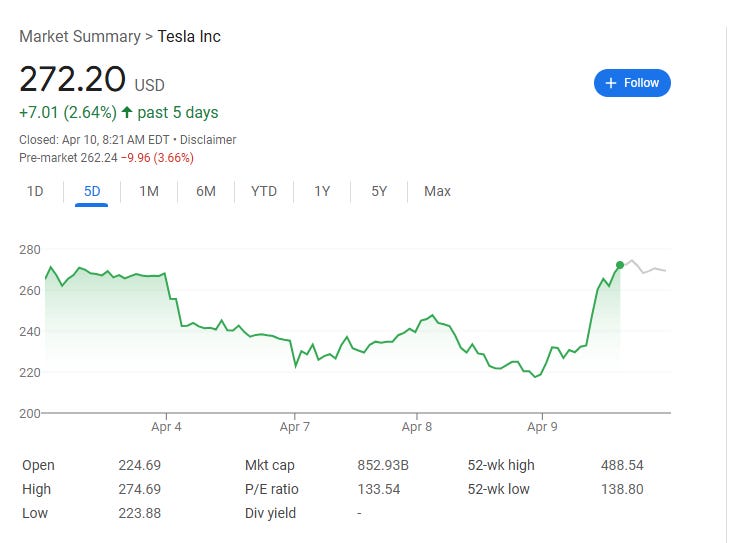This screenshot has width=732, height=543.
Task: Click the 200 y-axis label
Action: coord(30,413)
